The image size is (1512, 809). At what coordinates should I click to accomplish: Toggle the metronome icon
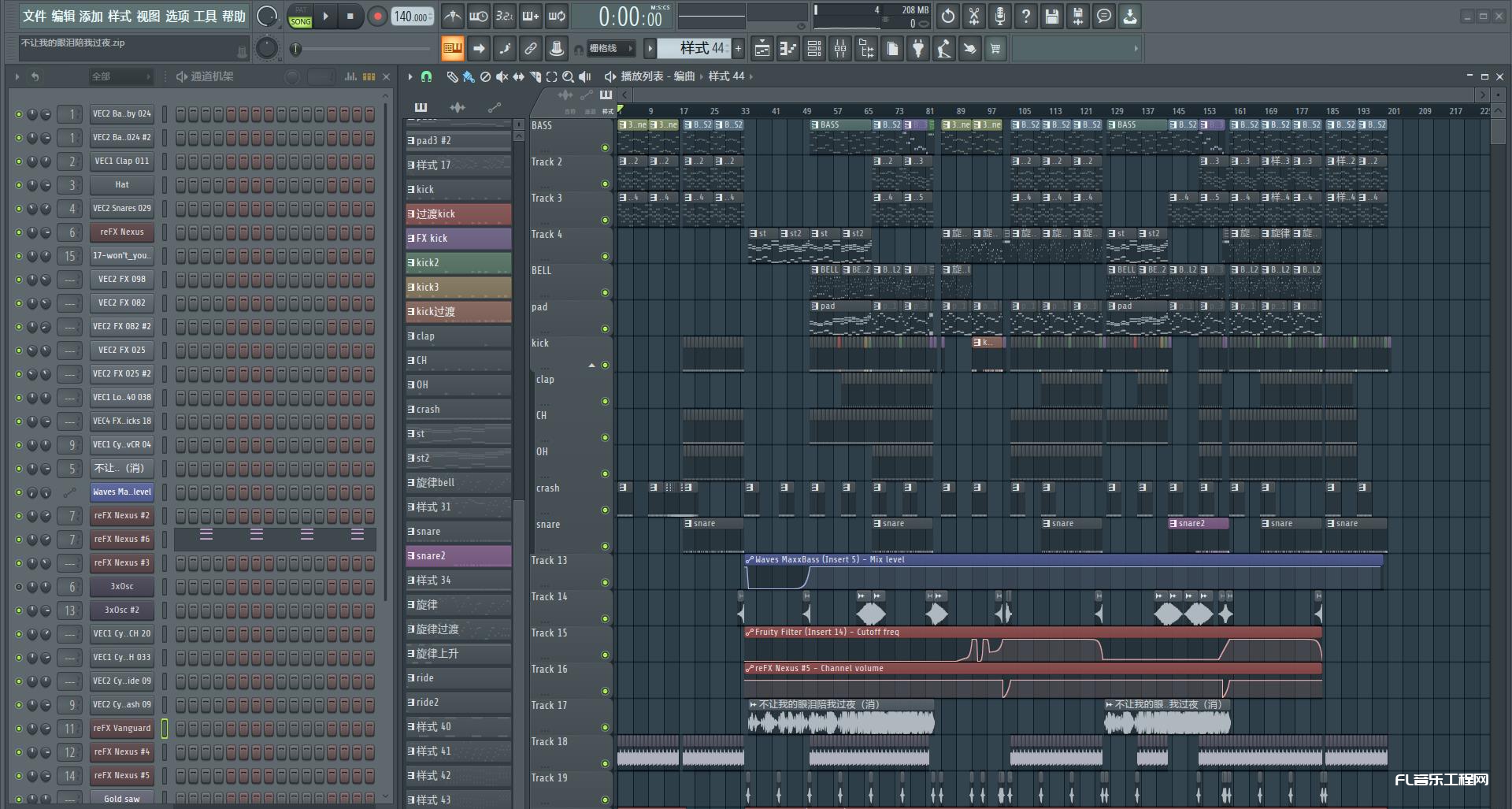(453, 16)
